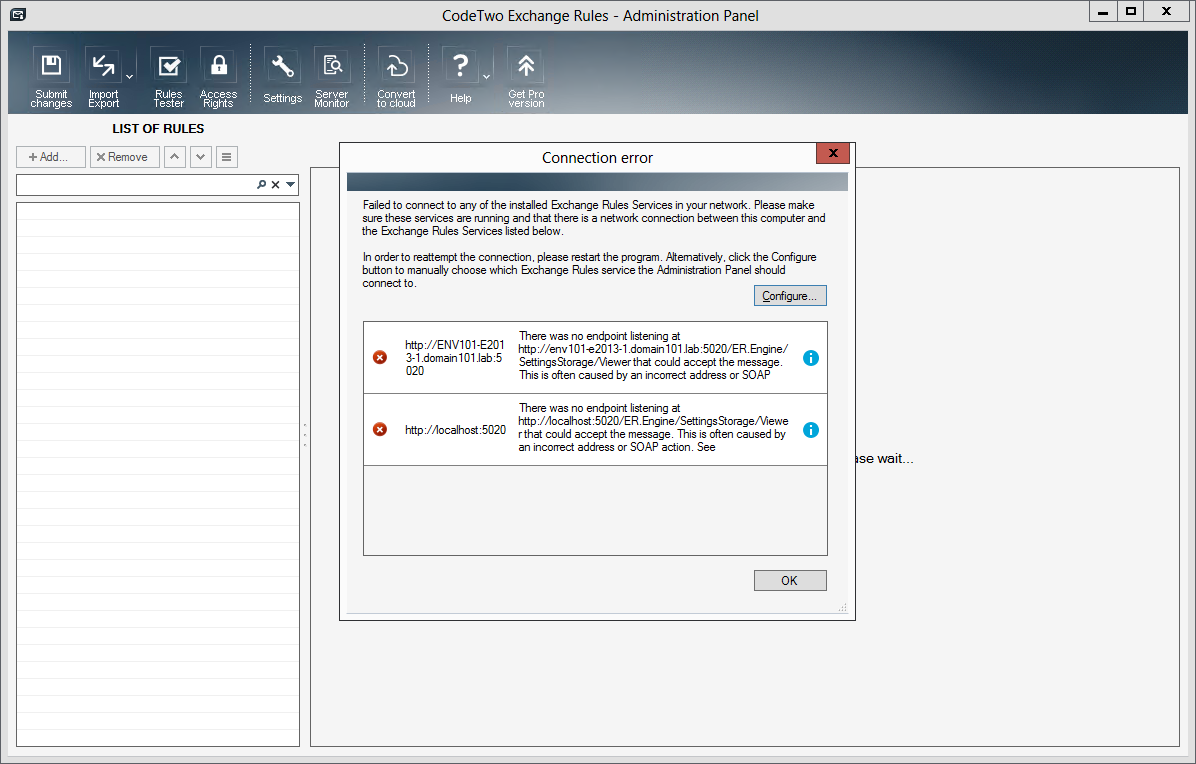This screenshot has height=764, width=1196.
Task: Expand the Help dropdown arrow
Action: (x=486, y=76)
